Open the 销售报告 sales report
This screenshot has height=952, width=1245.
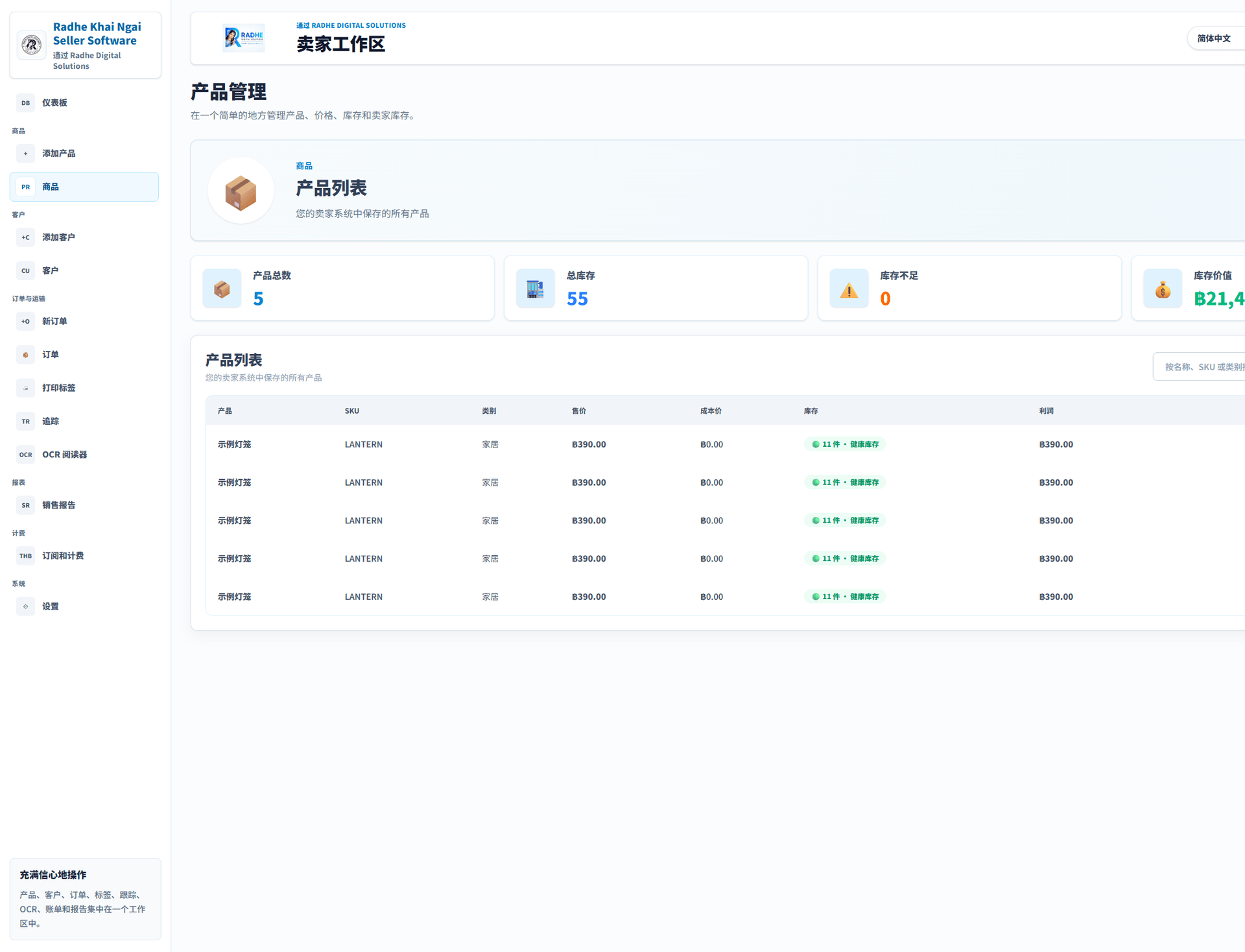tap(84, 505)
